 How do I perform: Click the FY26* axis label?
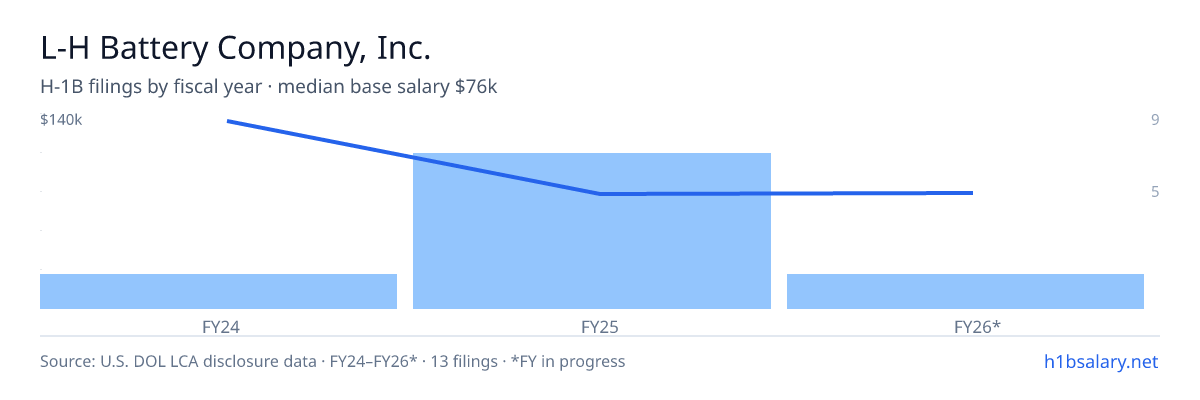tap(977, 326)
